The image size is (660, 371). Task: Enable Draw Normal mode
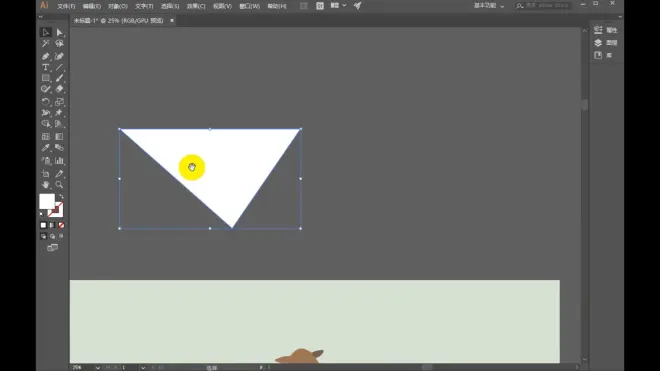(43, 236)
